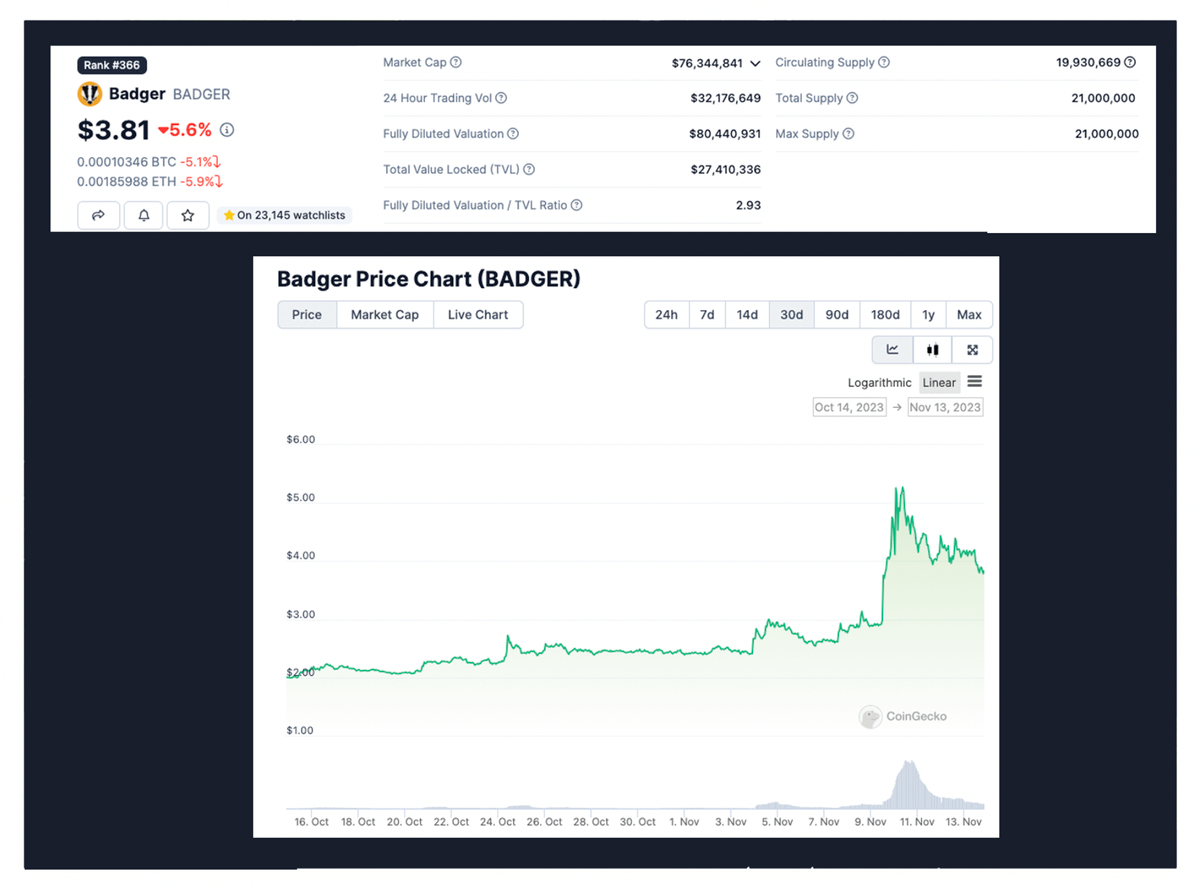Click Market Cap help question icon
Image resolution: width=1200 pixels, height=888 pixels.
(456, 62)
